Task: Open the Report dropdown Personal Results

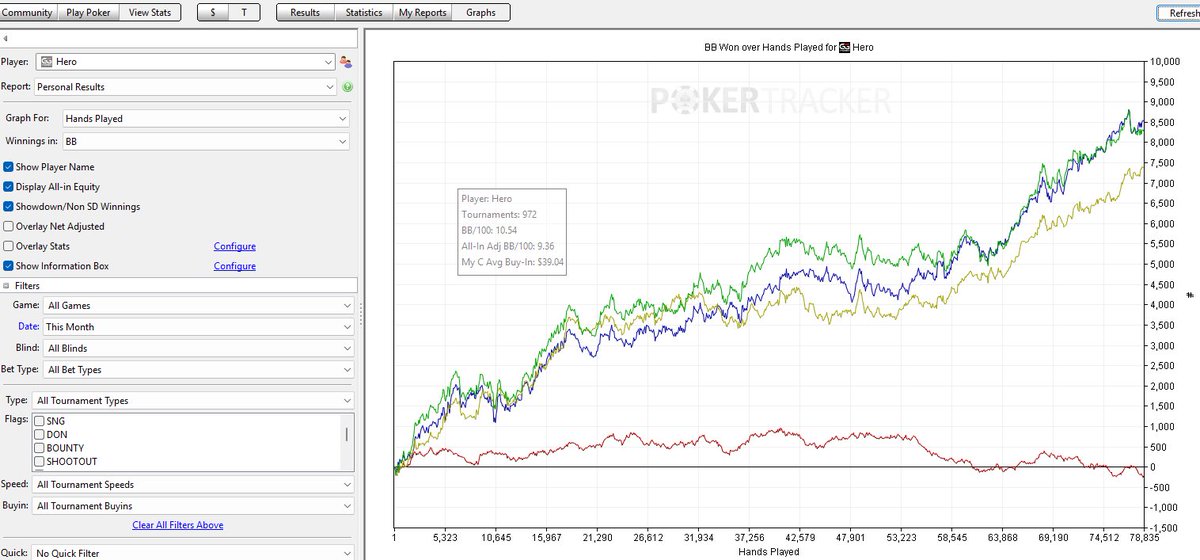Action: (x=185, y=87)
